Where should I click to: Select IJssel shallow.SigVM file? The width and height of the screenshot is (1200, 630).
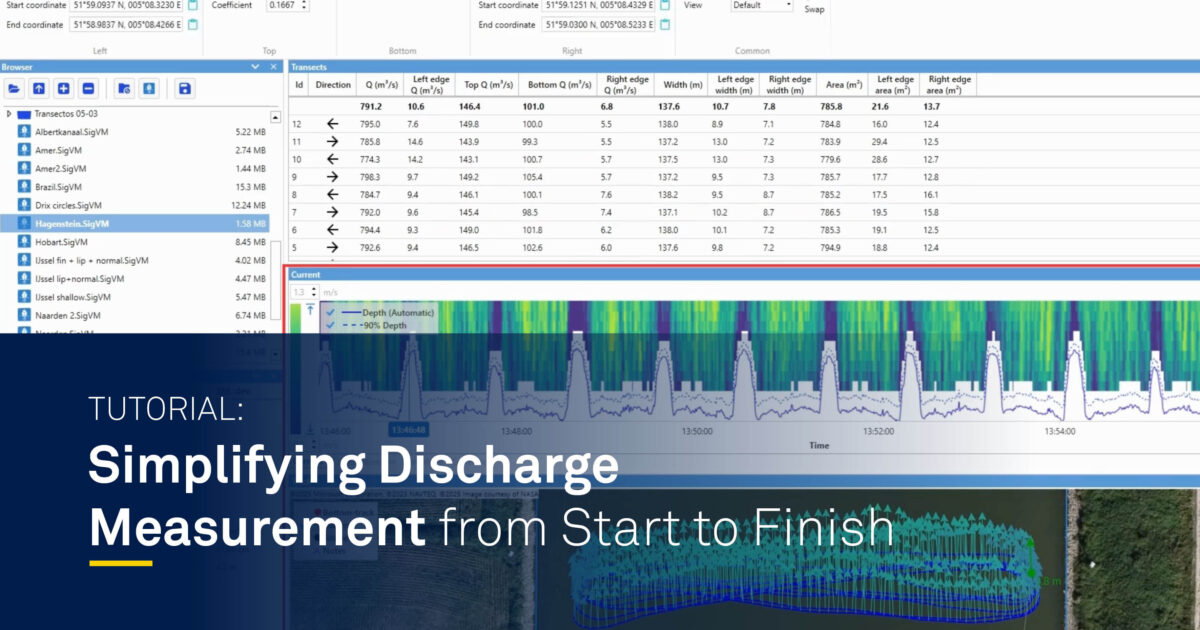[135, 297]
